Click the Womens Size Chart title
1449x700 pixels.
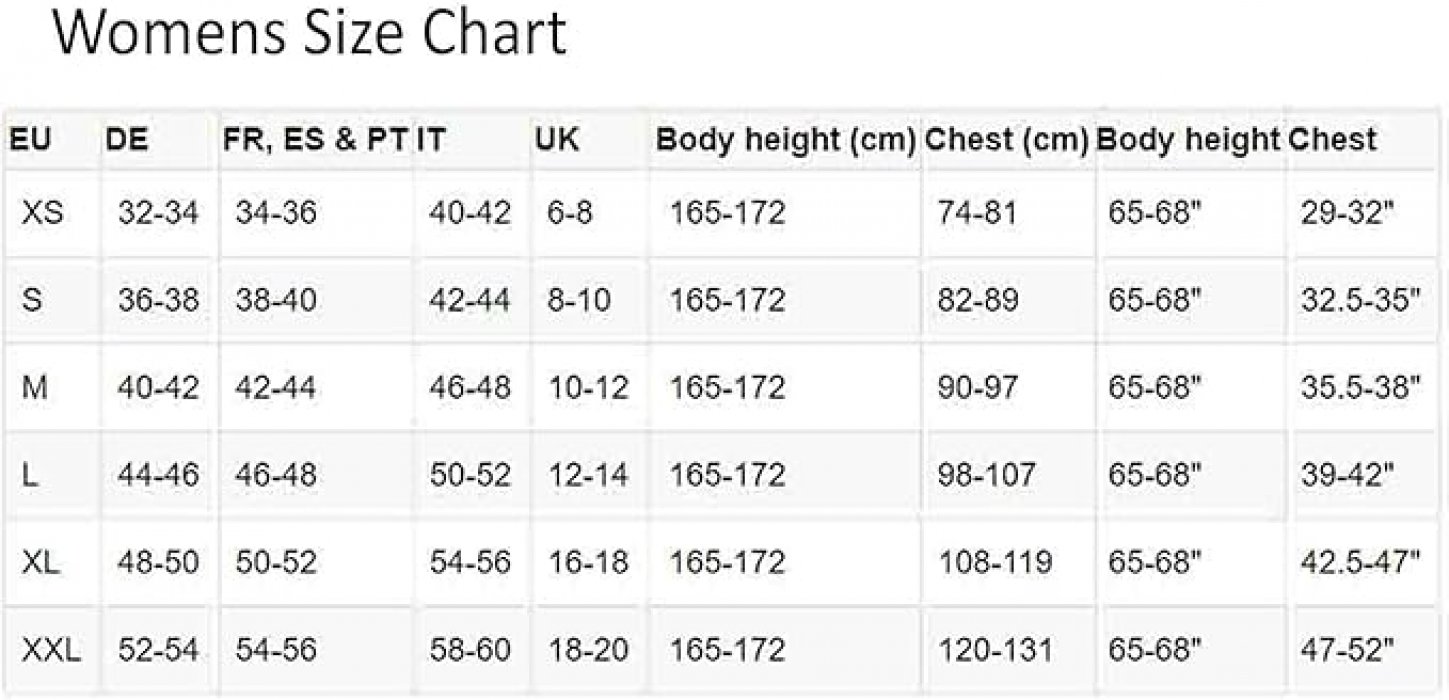click(308, 36)
